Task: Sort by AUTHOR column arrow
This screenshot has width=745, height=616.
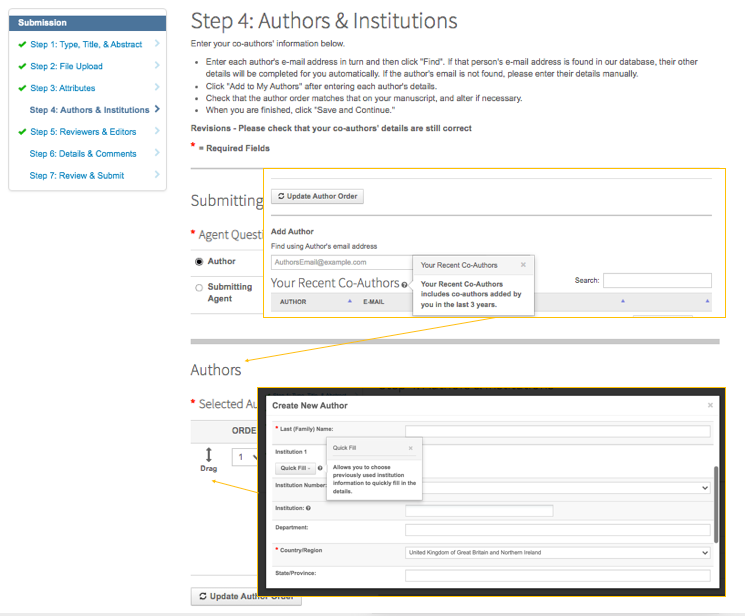Action: tap(350, 301)
